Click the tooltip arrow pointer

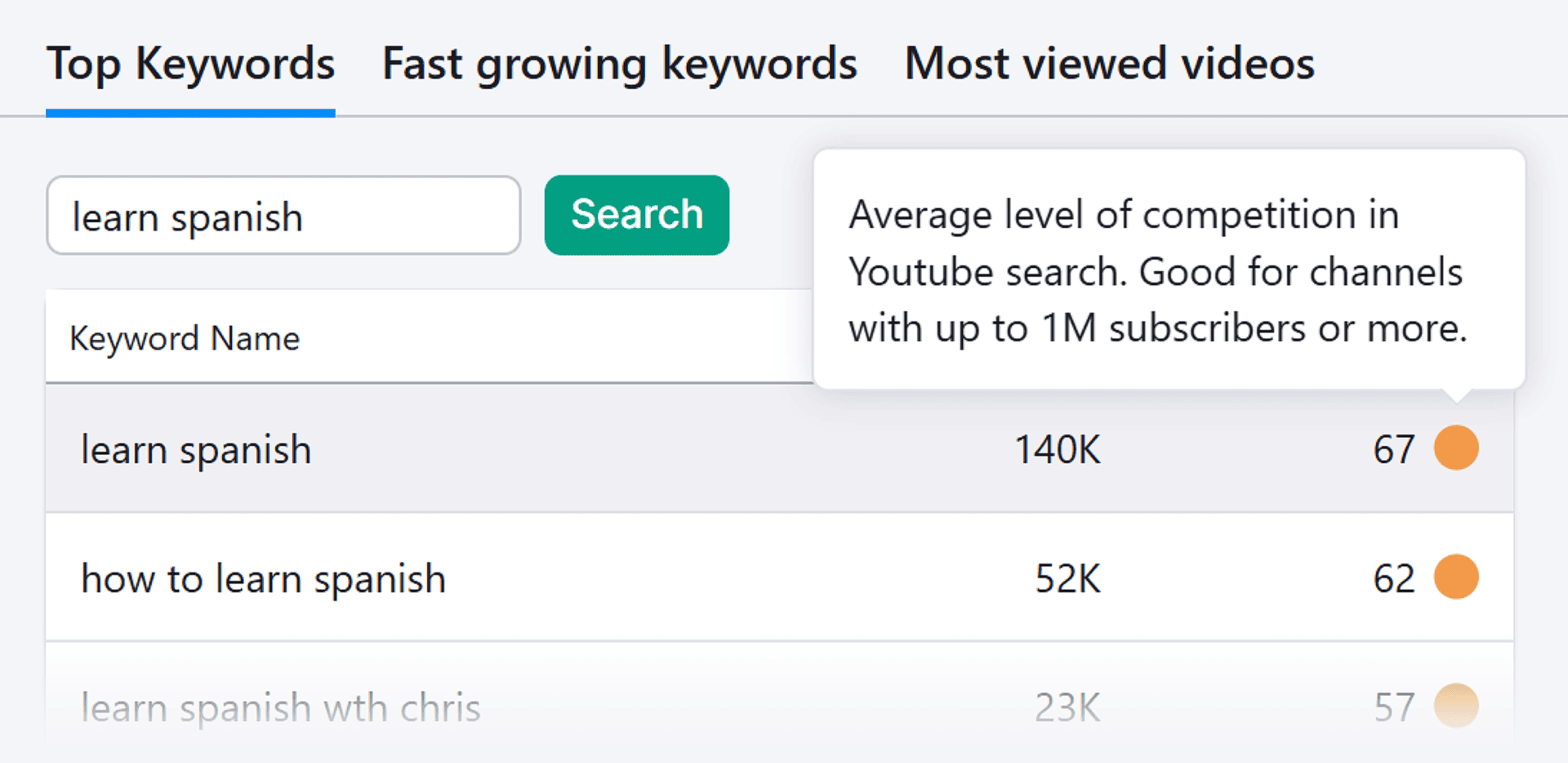(1456, 395)
